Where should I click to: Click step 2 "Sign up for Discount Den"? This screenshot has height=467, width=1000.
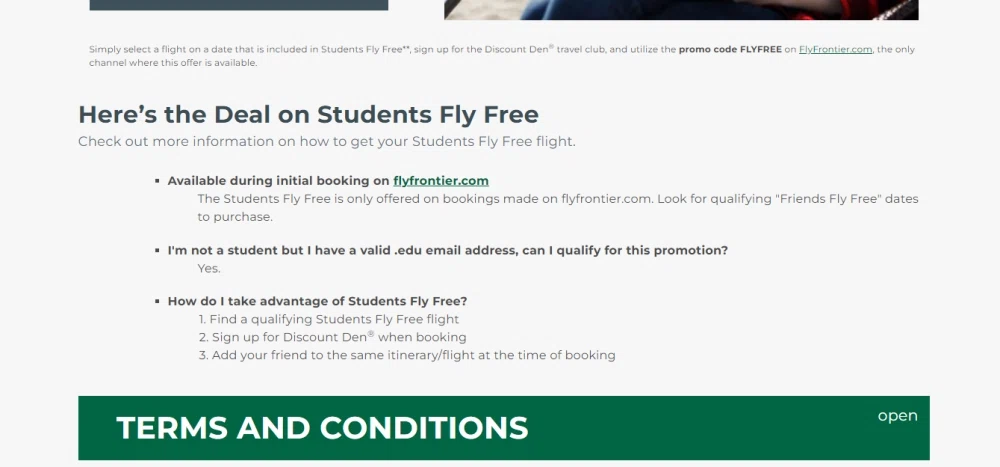[x=332, y=337]
